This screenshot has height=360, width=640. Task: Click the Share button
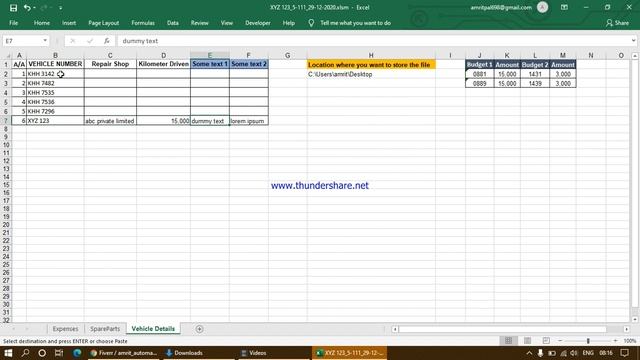pyautogui.click(x=618, y=23)
